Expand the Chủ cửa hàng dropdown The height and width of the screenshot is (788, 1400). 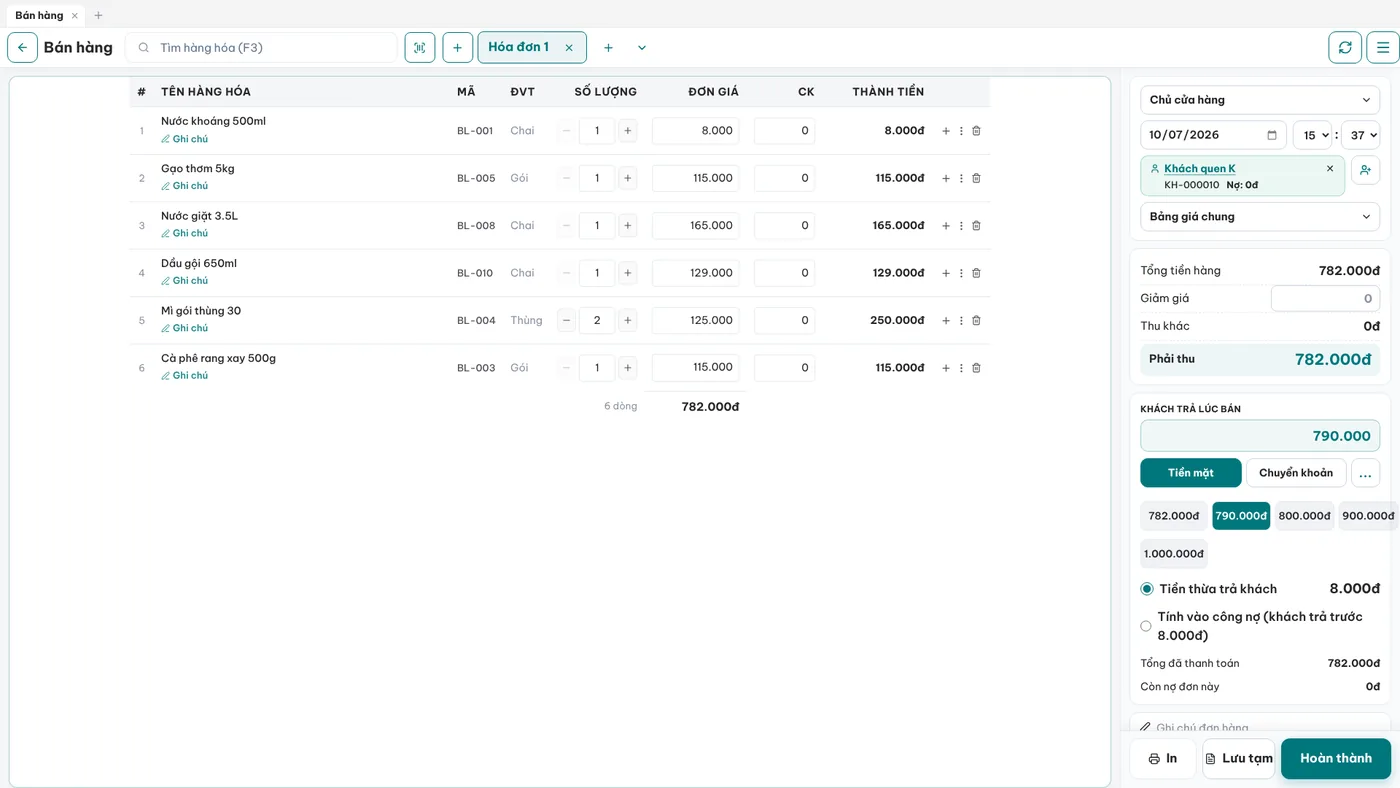tap(1260, 100)
